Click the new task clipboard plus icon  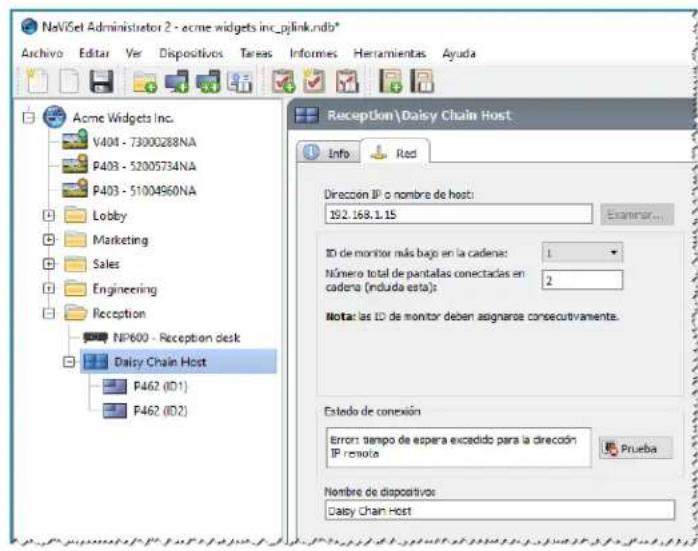pyautogui.click(x=283, y=81)
